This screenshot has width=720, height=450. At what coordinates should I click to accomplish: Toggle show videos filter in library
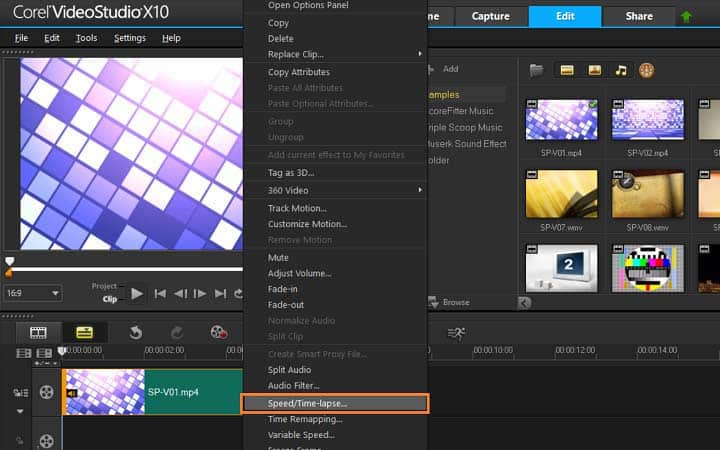tap(567, 70)
